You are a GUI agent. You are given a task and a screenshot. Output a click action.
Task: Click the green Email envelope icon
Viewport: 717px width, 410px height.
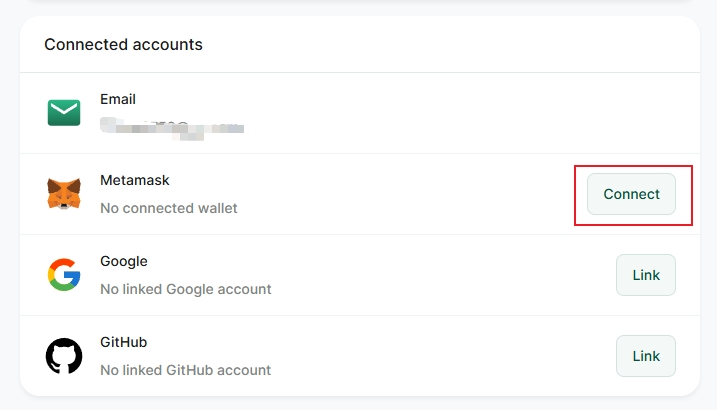coord(64,112)
